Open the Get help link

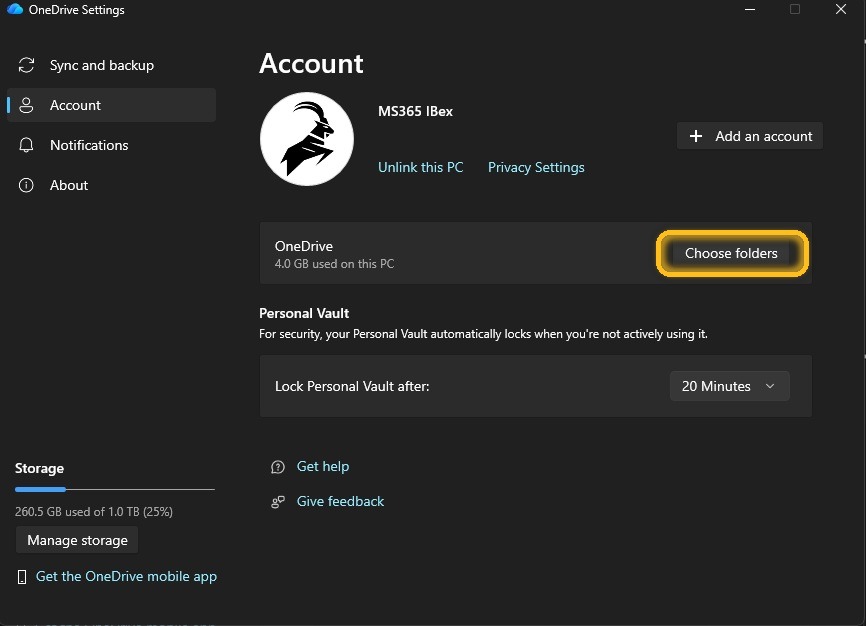tap(323, 466)
